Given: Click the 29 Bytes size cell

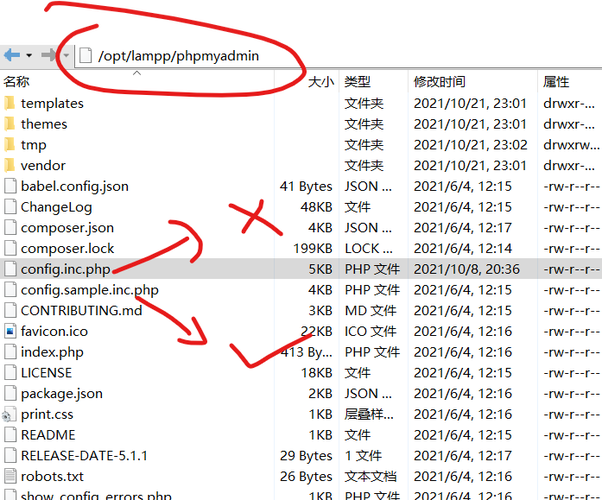Looking at the screenshot, I should point(306,456).
